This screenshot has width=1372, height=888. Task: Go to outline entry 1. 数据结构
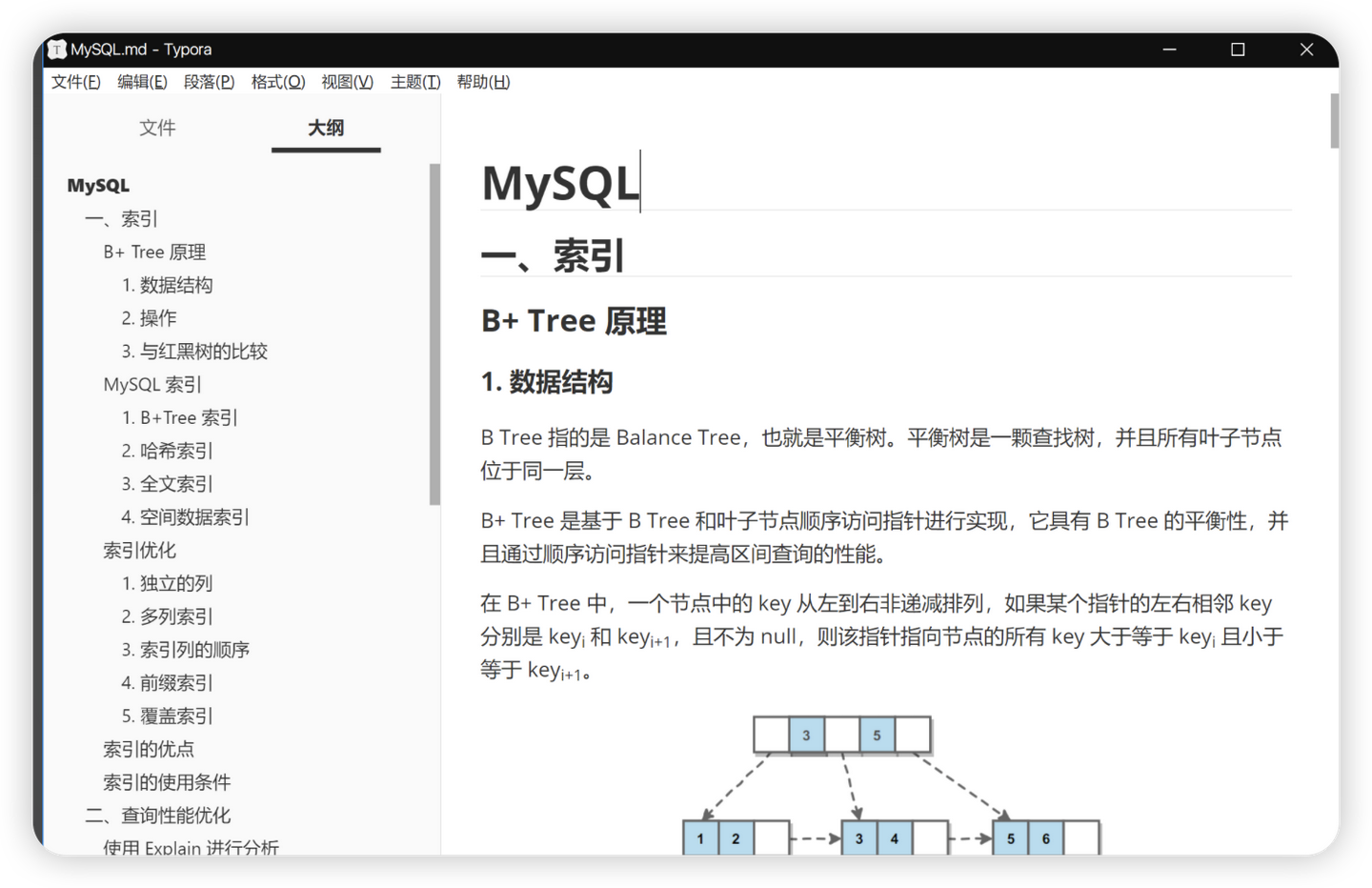tap(167, 285)
